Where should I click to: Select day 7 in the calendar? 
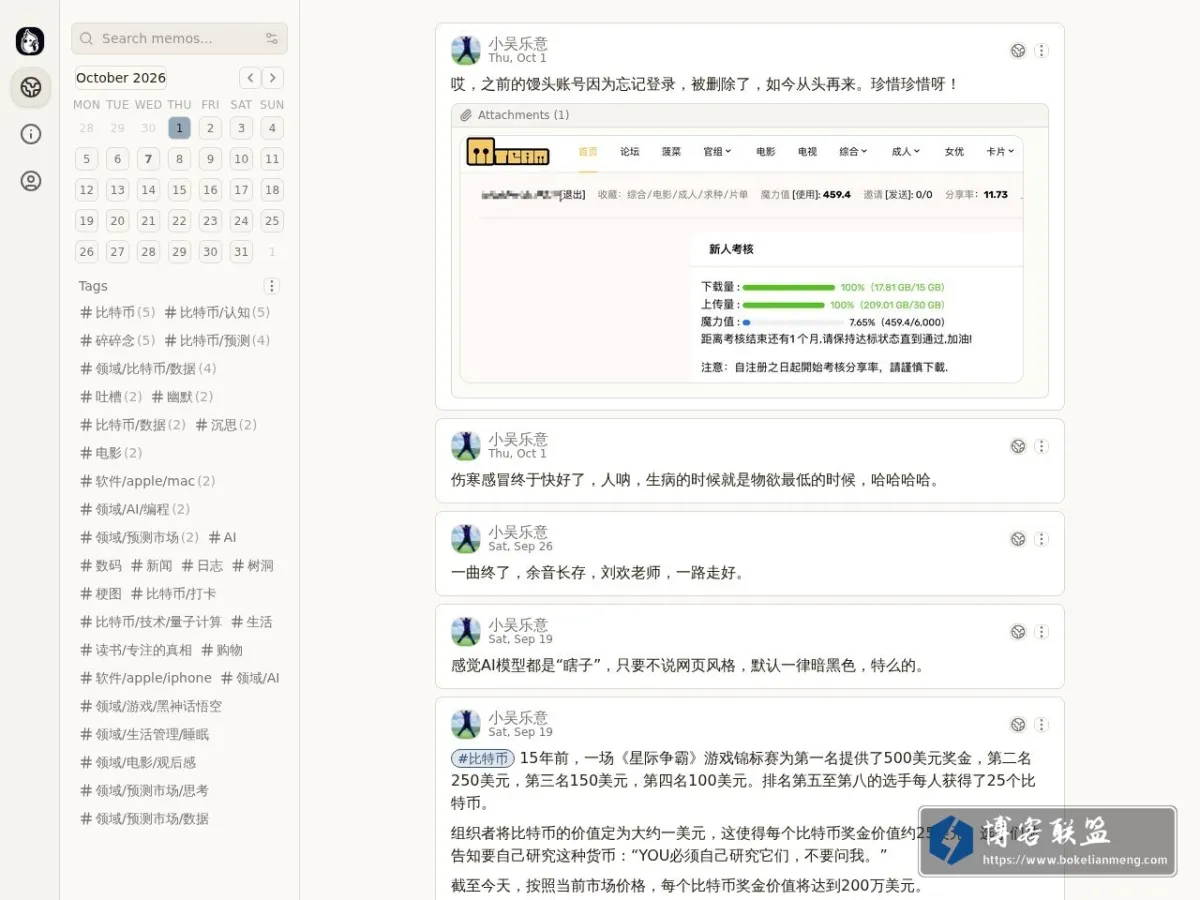(x=148, y=159)
